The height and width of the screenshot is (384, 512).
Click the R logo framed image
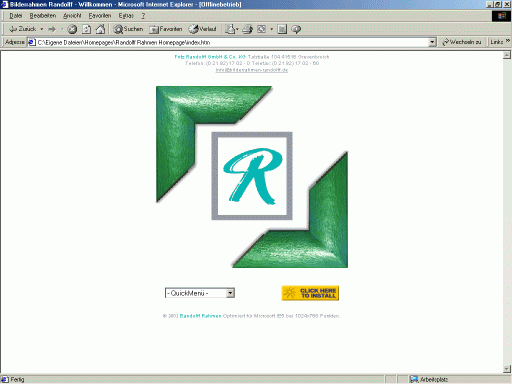(252, 176)
